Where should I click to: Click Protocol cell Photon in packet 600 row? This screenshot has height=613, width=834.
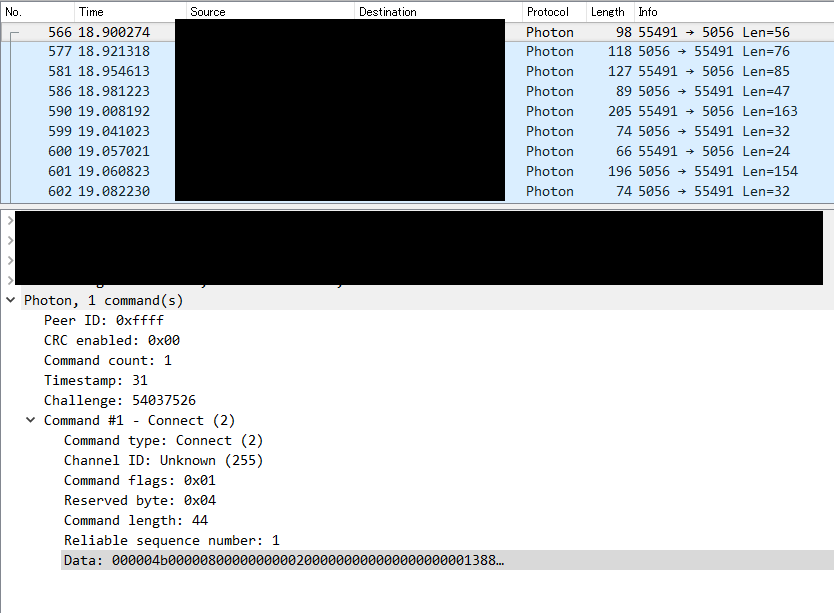point(549,151)
